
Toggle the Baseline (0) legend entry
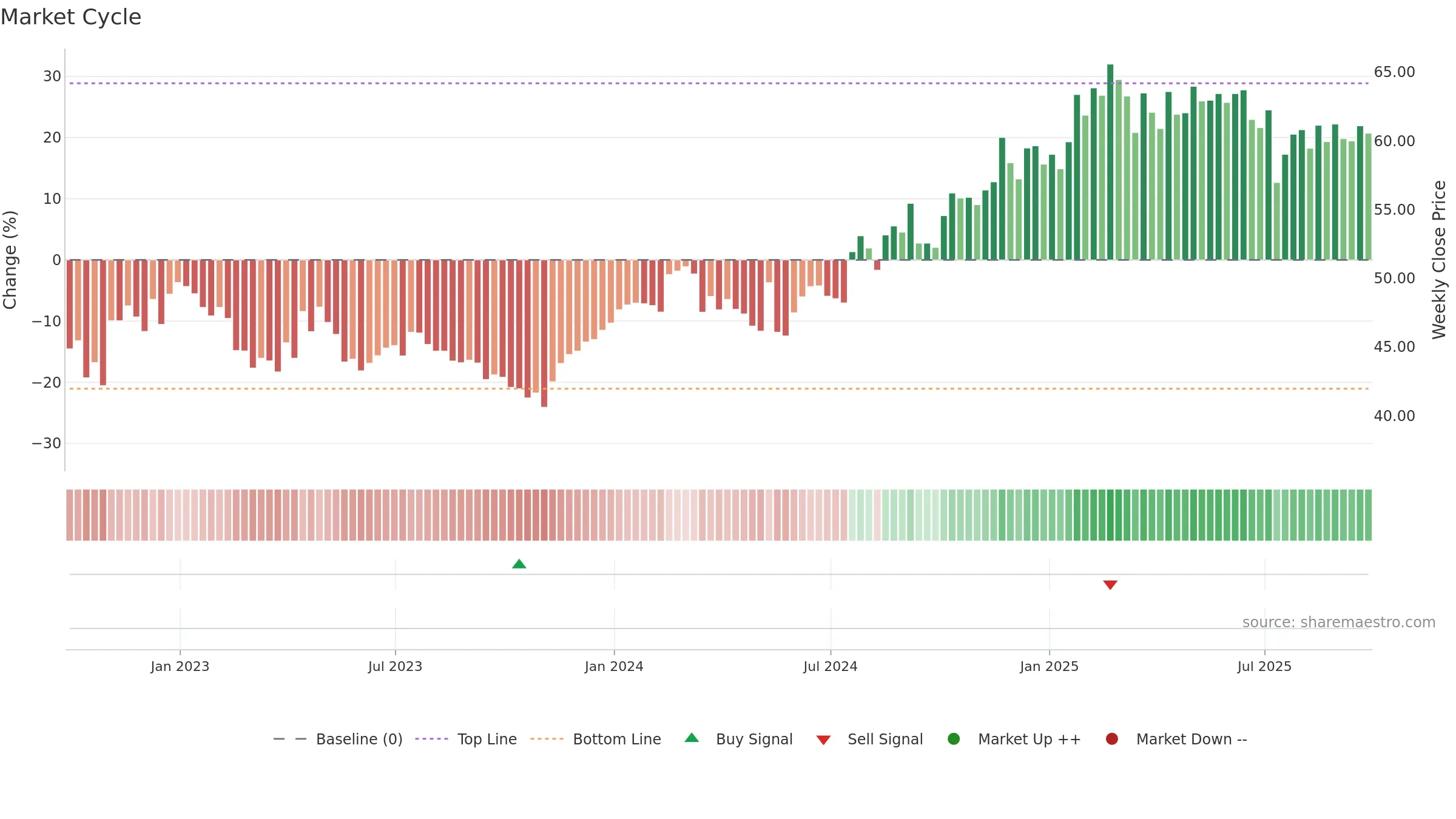click(338, 740)
